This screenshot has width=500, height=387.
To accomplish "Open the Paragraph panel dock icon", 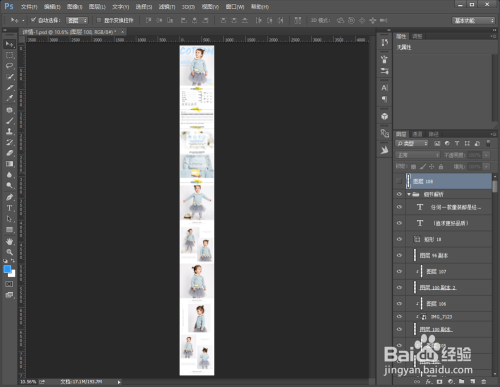I will pyautogui.click(x=385, y=99).
